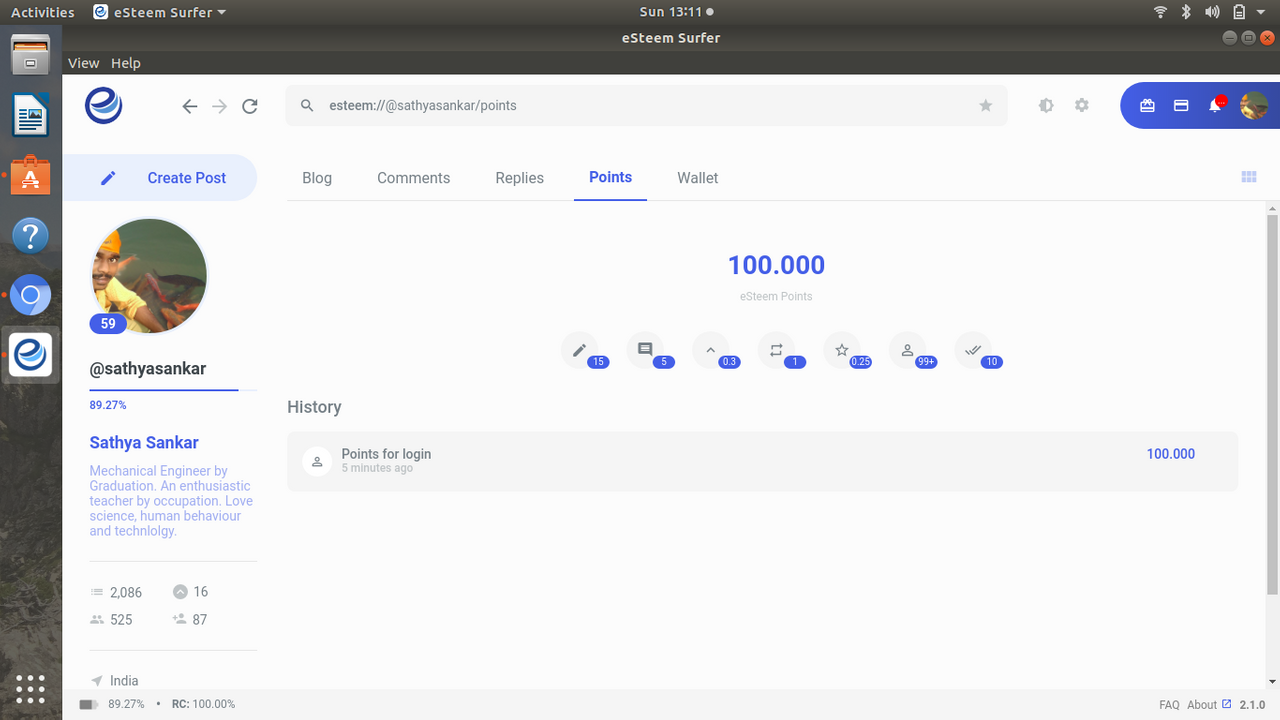Click the RC: 100.00% status

[x=203, y=704]
